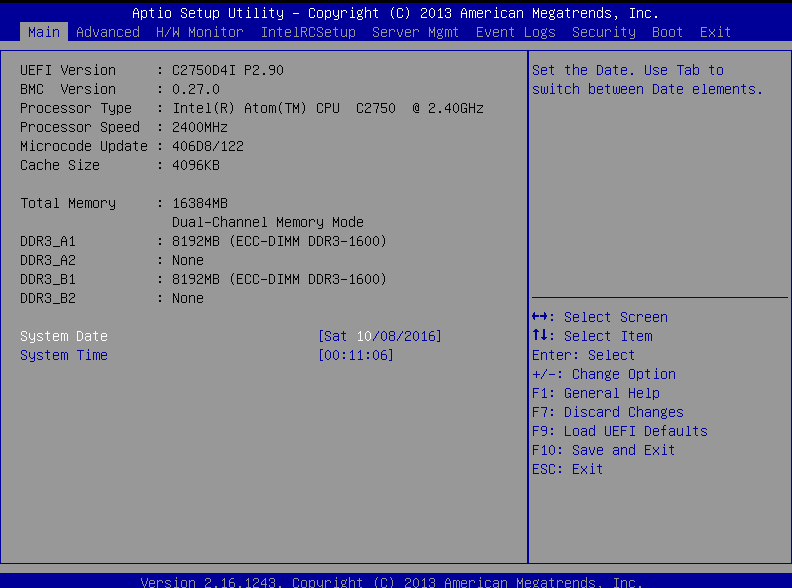Click the DDR3_A1 memory slot entry

tap(48, 241)
